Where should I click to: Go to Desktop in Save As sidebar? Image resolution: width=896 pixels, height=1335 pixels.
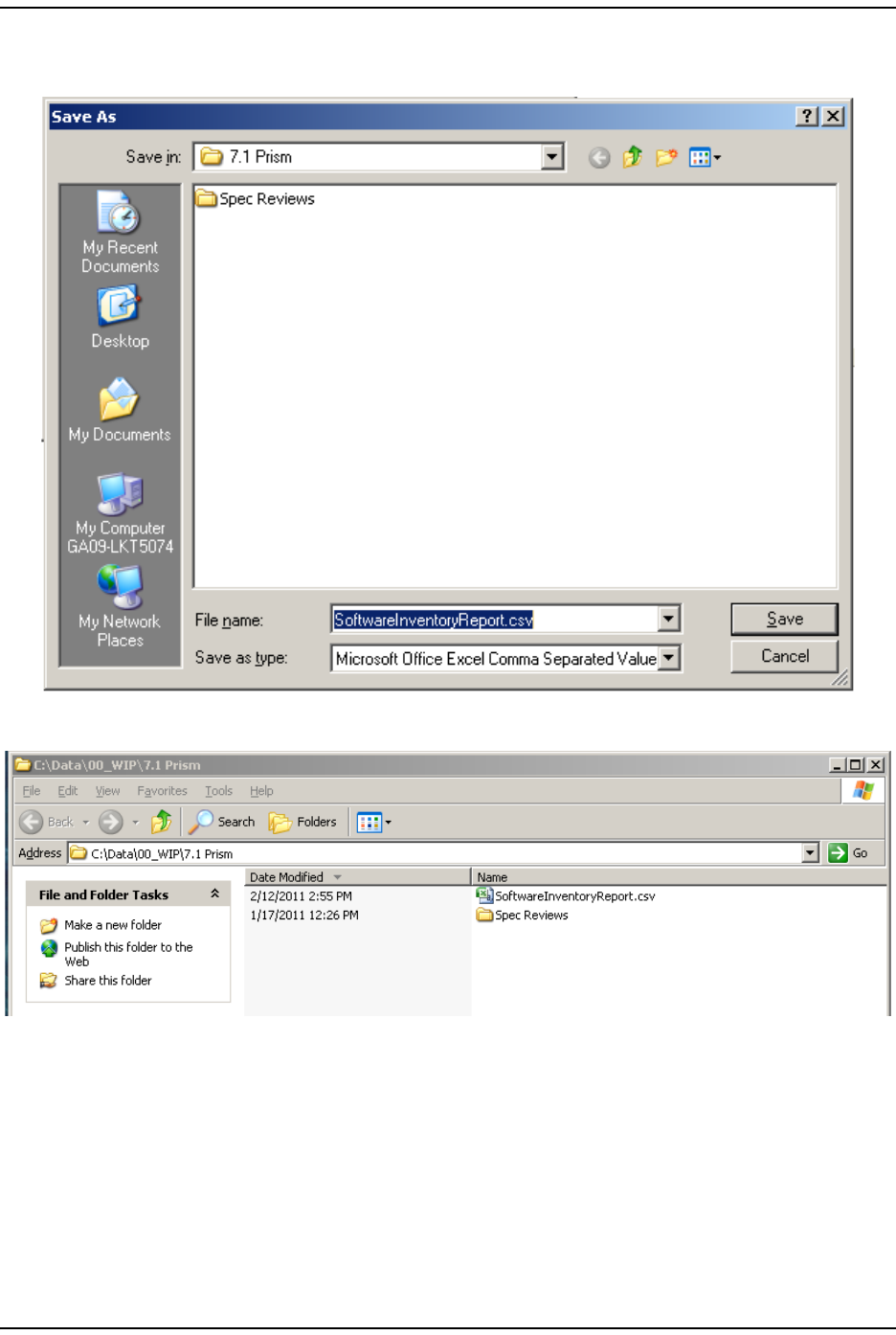click(x=120, y=319)
